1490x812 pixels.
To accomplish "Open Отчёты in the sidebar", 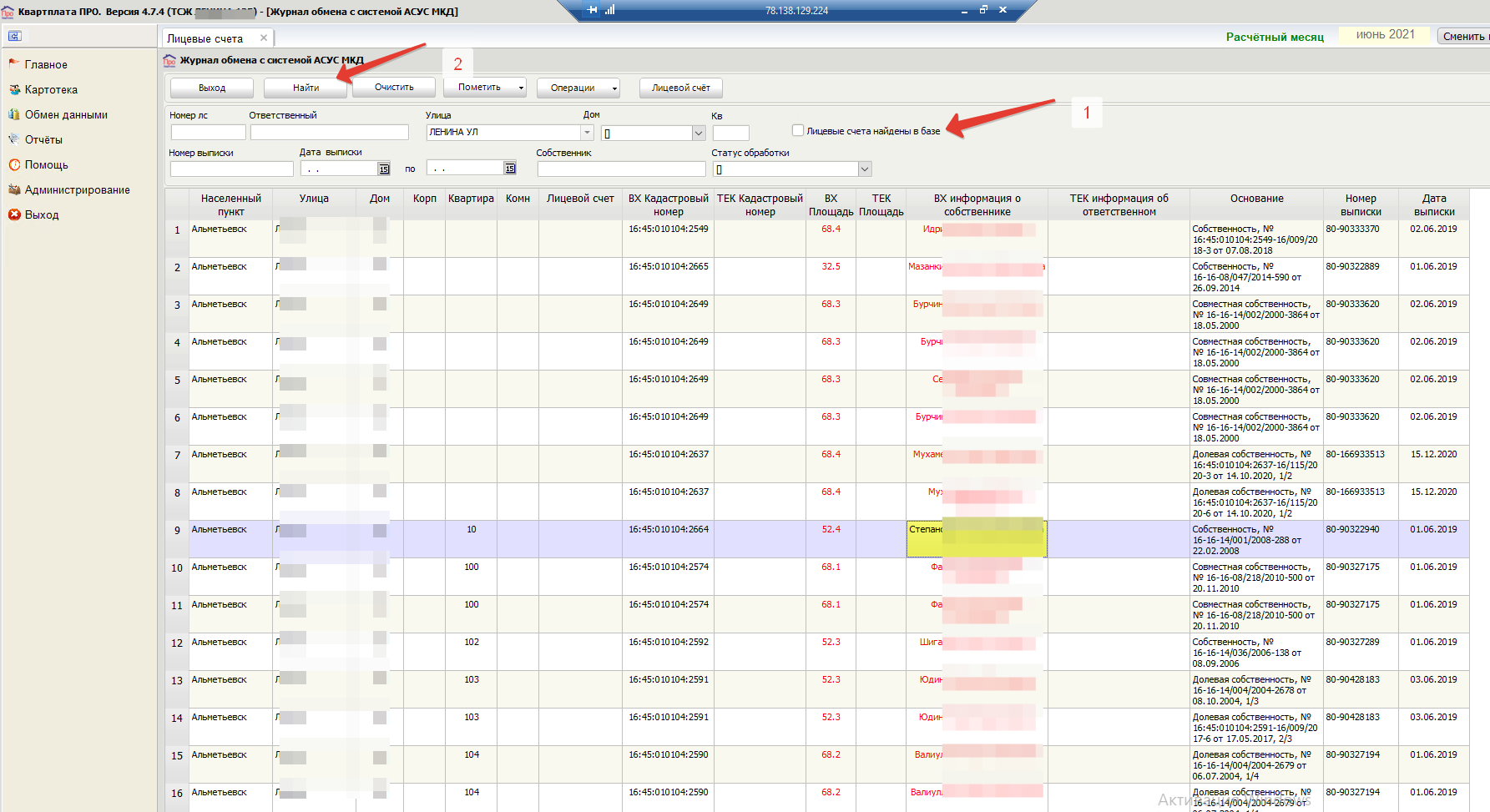I will [43, 139].
